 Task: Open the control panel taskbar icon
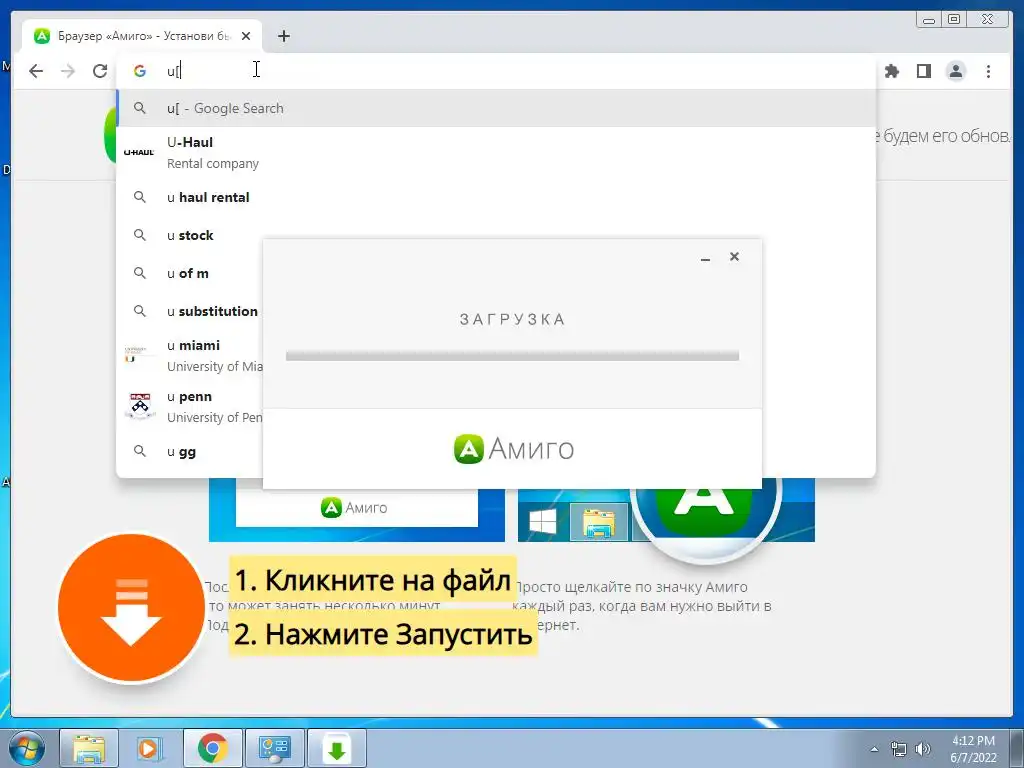pos(274,748)
